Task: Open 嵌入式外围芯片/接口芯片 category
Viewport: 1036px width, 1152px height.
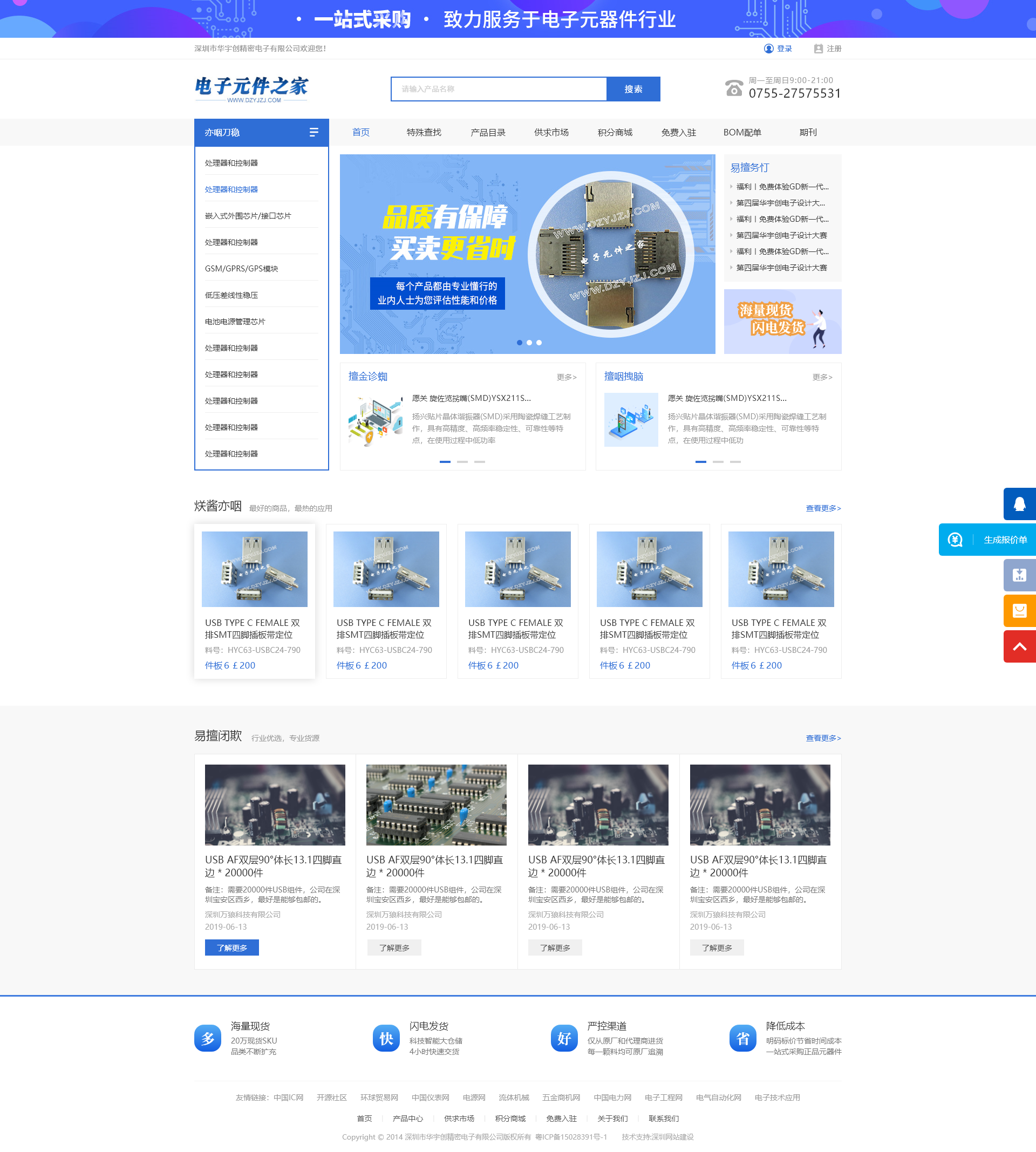Action: 248,216
